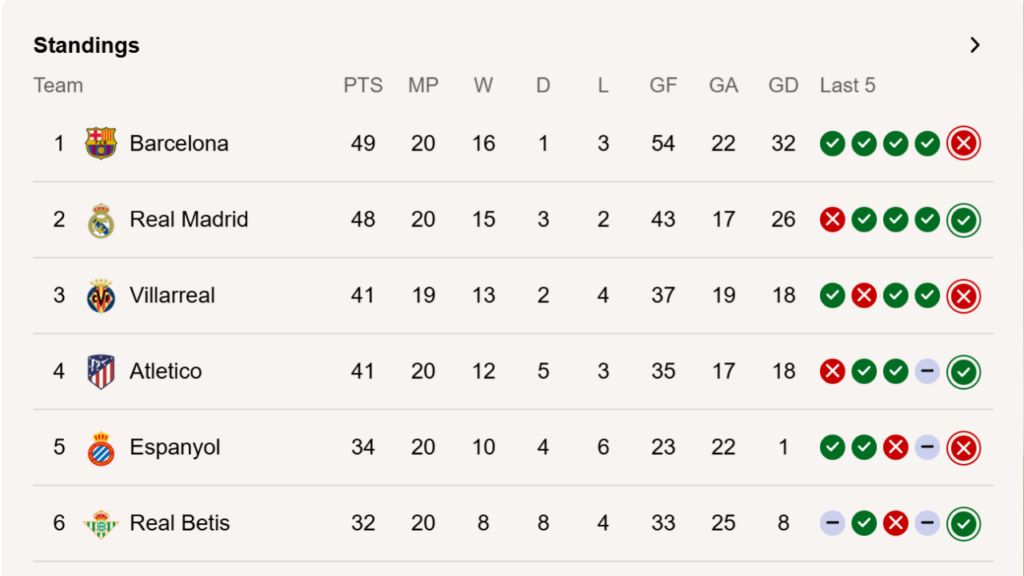Click Real Betis's first draw indicator
1024x576 pixels.
[833, 523]
